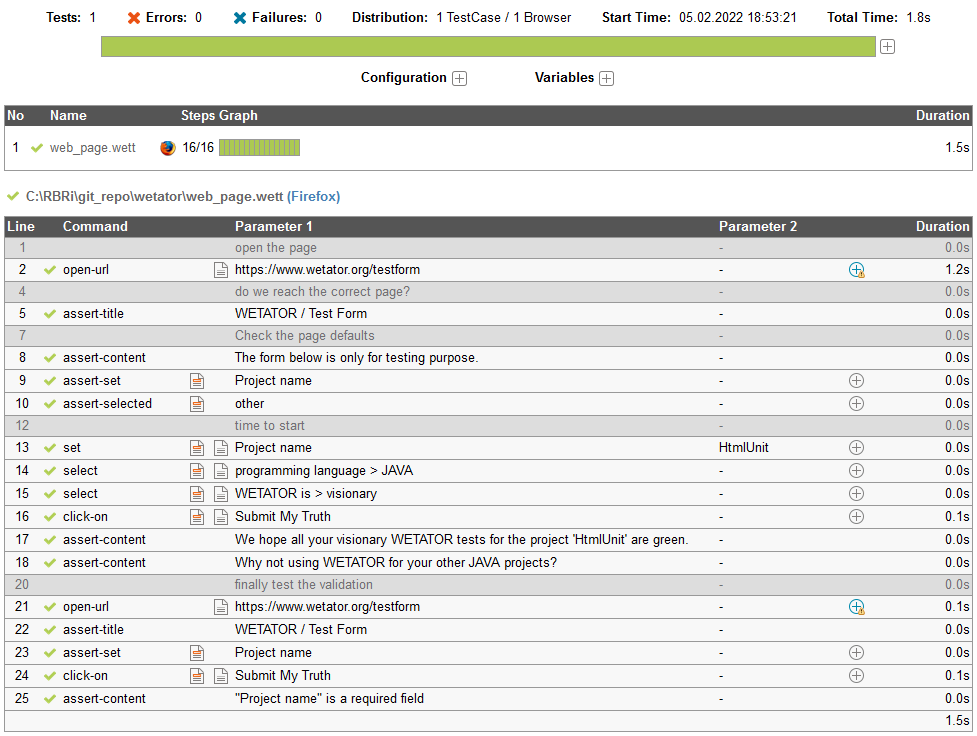Open the gray page icon in set line 13

pyautogui.click(x=221, y=448)
